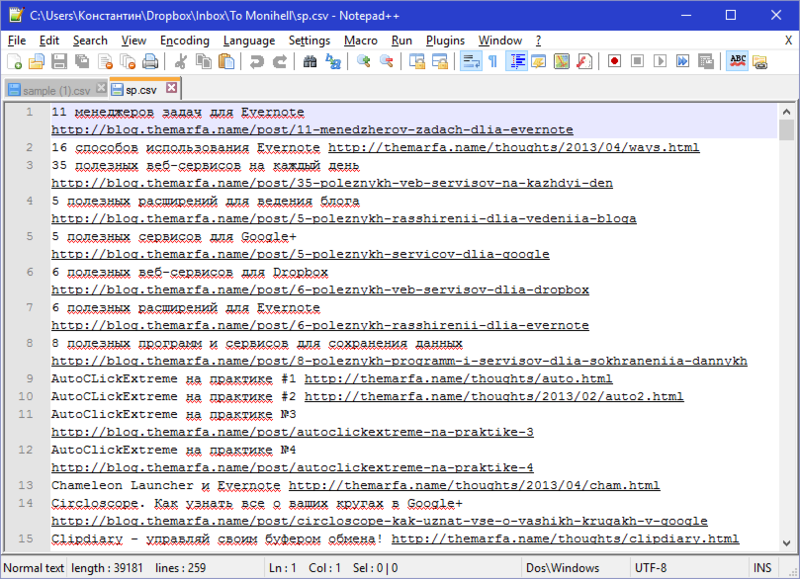Click the thoughts/auto.html link
The width and height of the screenshot is (800, 579).
tap(458, 379)
